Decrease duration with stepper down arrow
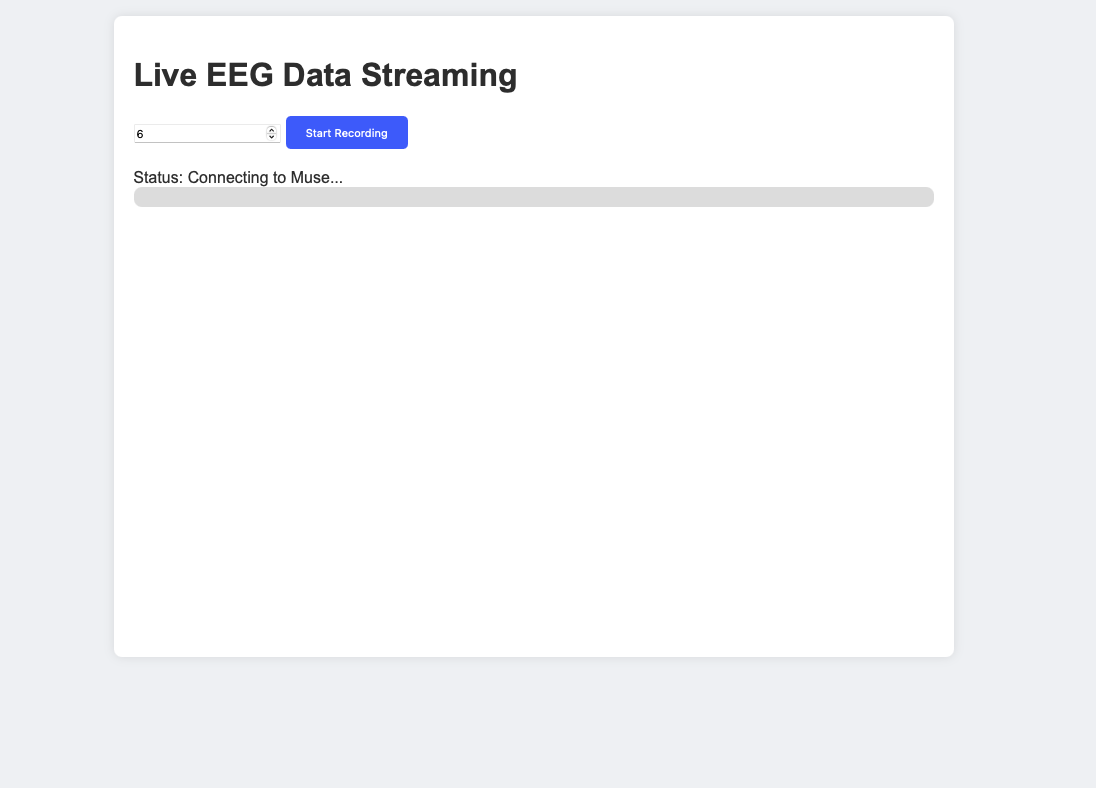This screenshot has width=1096, height=788. point(271,137)
